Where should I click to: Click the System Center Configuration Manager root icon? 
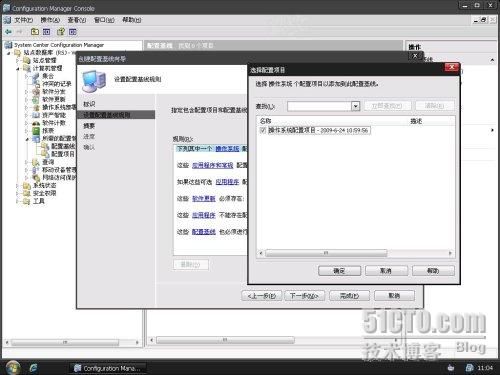(9, 45)
